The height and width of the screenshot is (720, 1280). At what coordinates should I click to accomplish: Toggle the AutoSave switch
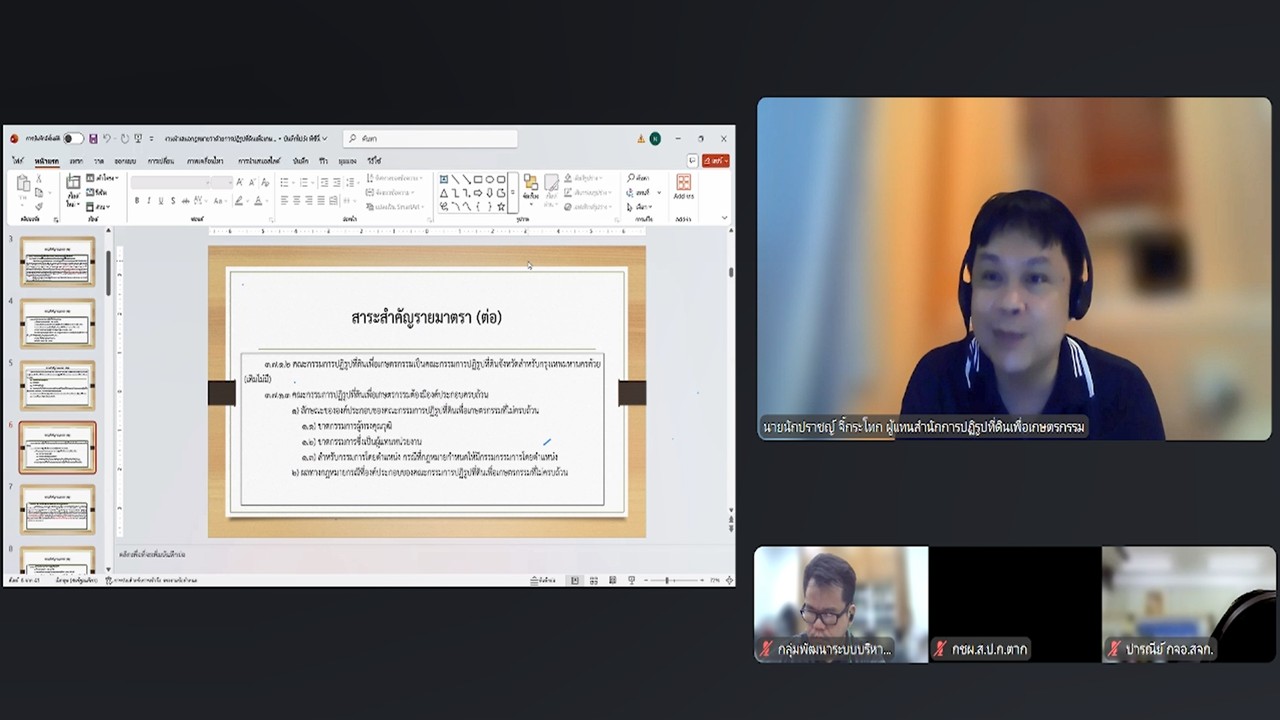click(72, 139)
